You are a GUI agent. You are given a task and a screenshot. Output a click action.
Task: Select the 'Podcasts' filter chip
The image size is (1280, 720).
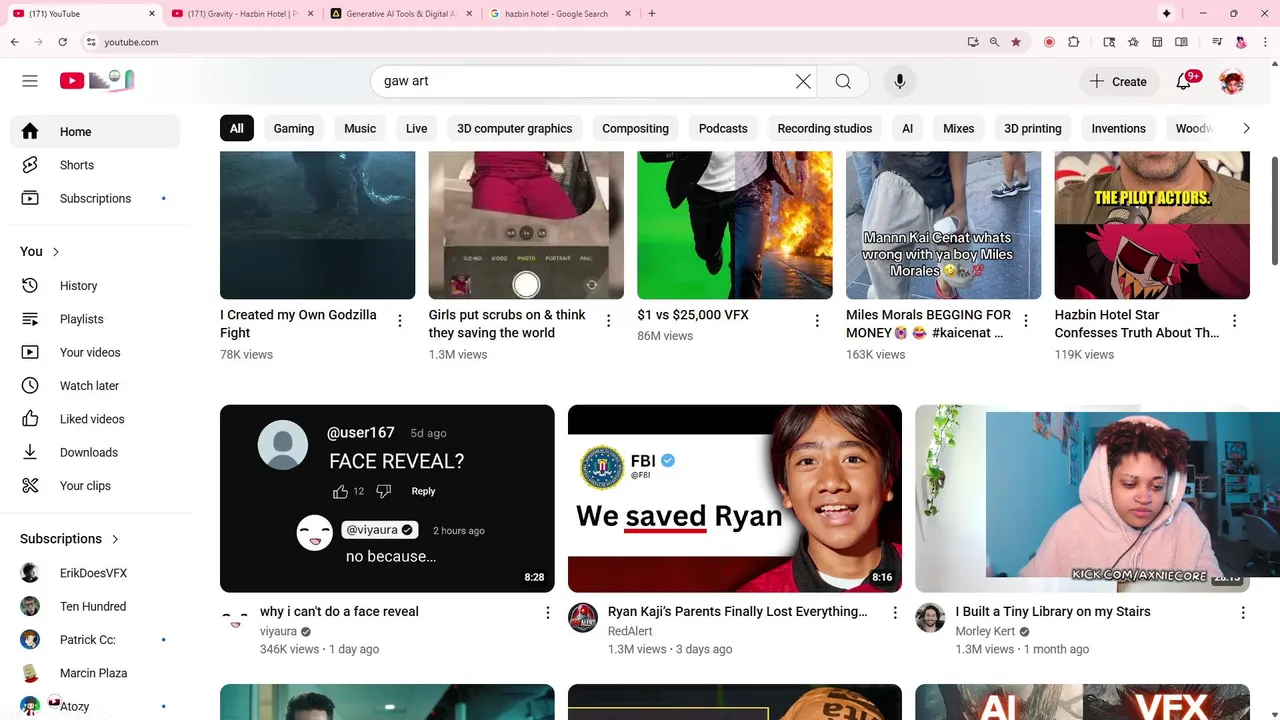click(x=723, y=128)
